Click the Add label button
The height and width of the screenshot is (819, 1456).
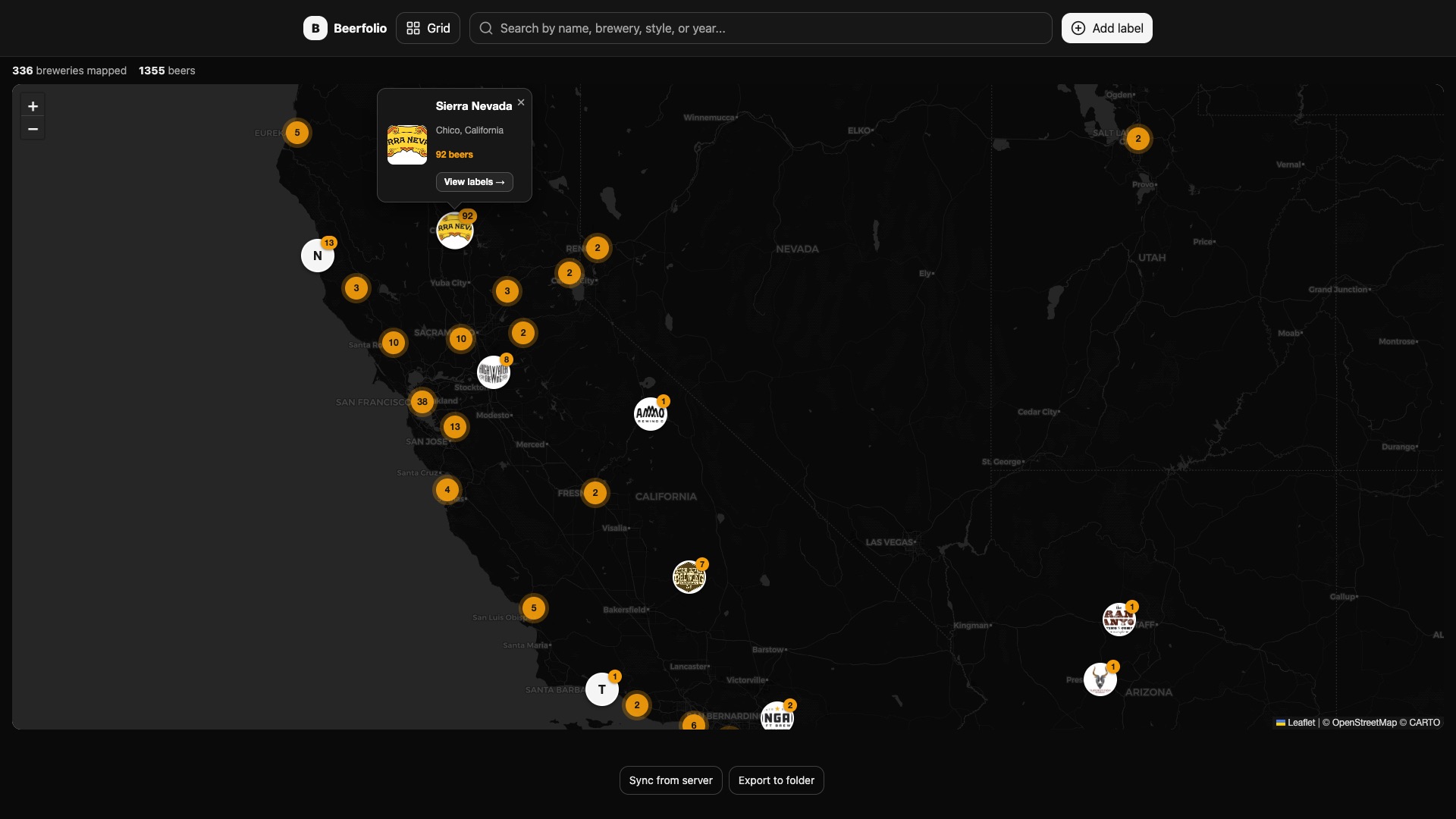point(1107,28)
